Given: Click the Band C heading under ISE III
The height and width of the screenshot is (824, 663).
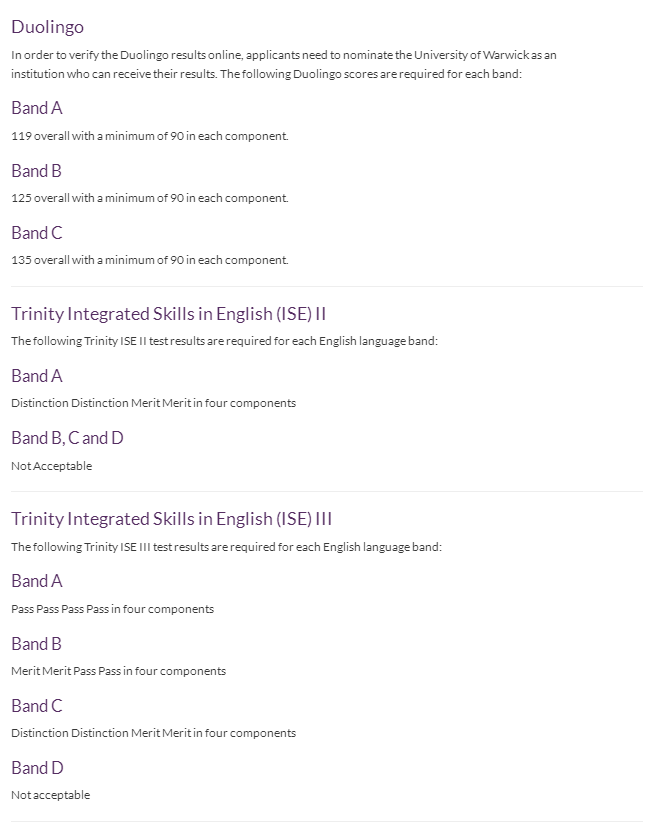Looking at the screenshot, I should coord(37,706).
